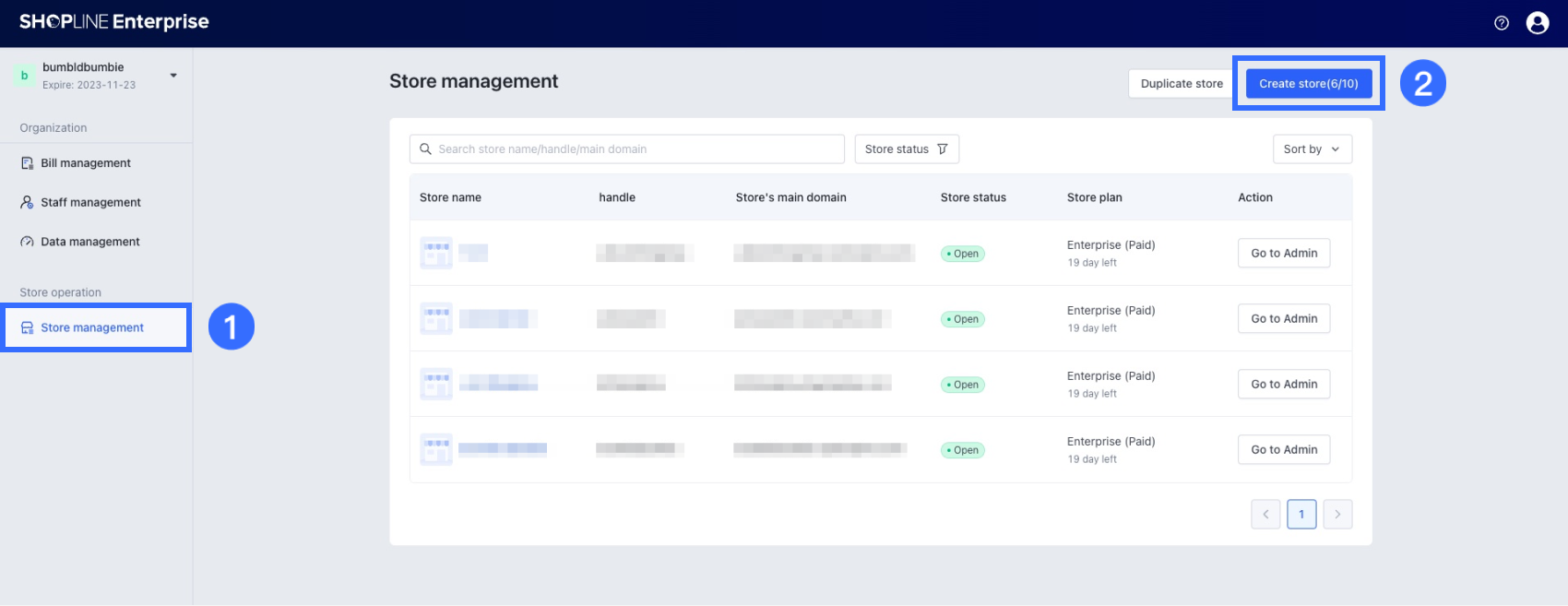The width and height of the screenshot is (1568, 606).
Task: Go to Admin for the fourth store
Action: point(1284,450)
